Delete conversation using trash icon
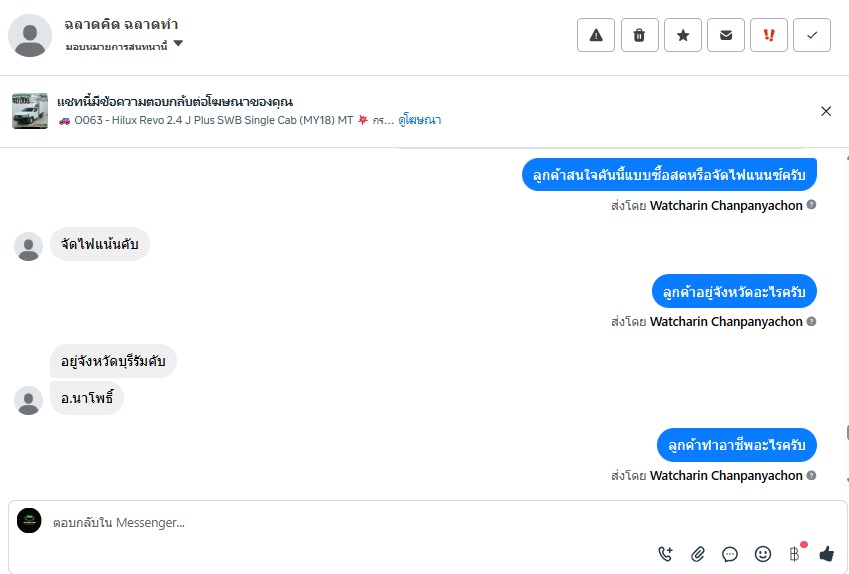The width and height of the screenshot is (849, 574). click(639, 35)
